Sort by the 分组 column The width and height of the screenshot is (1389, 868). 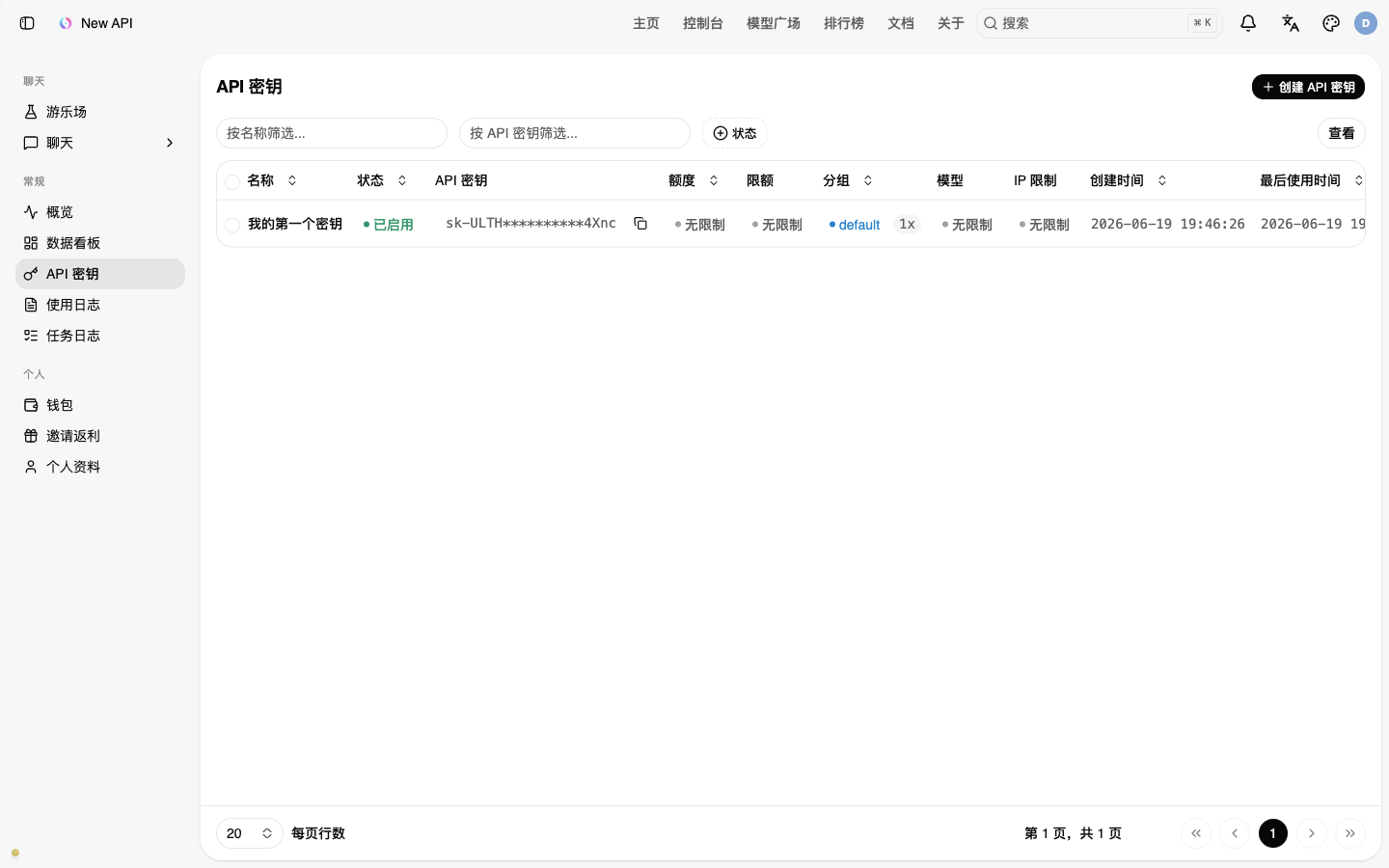pos(848,180)
